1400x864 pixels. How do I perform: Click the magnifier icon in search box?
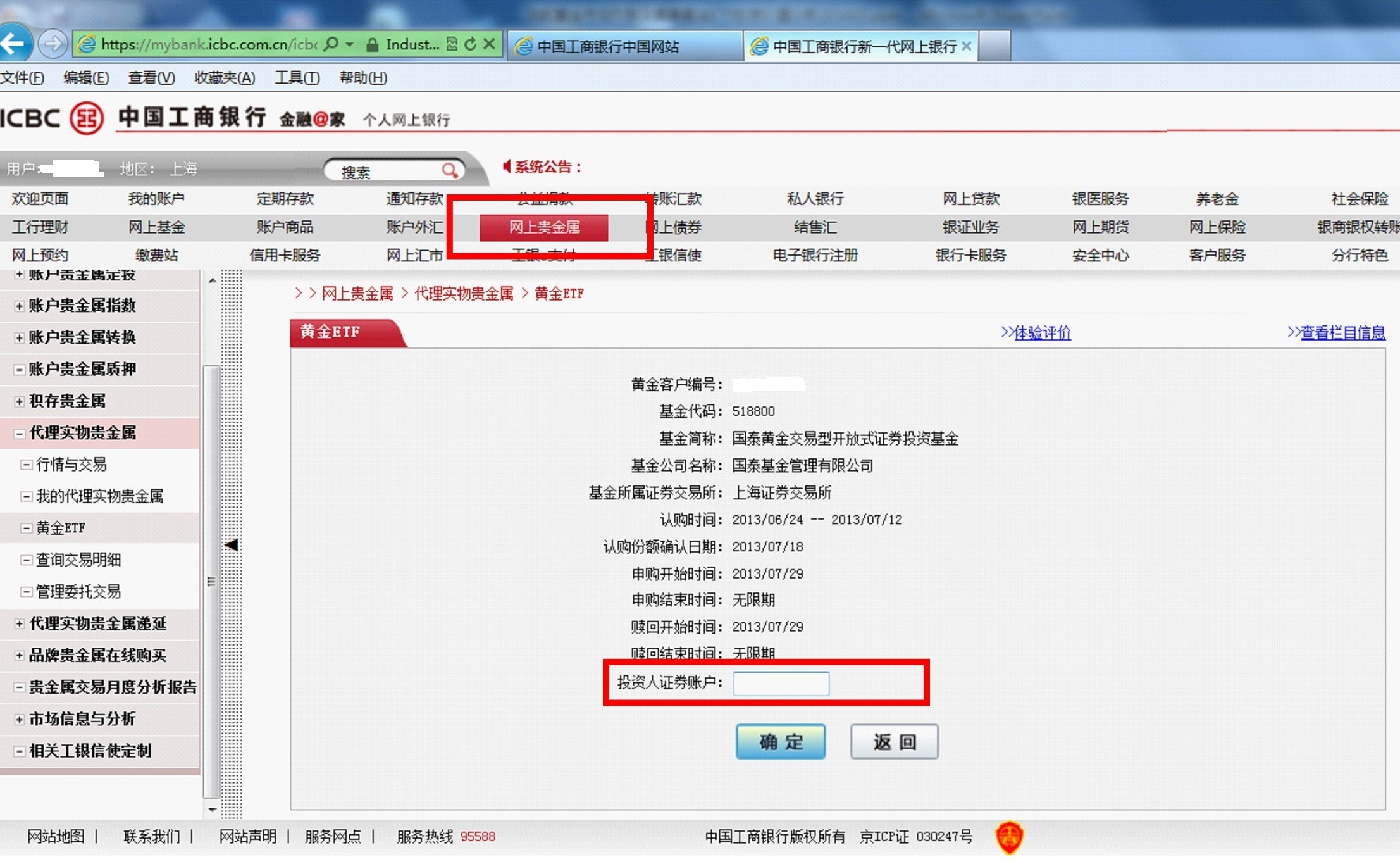[449, 170]
